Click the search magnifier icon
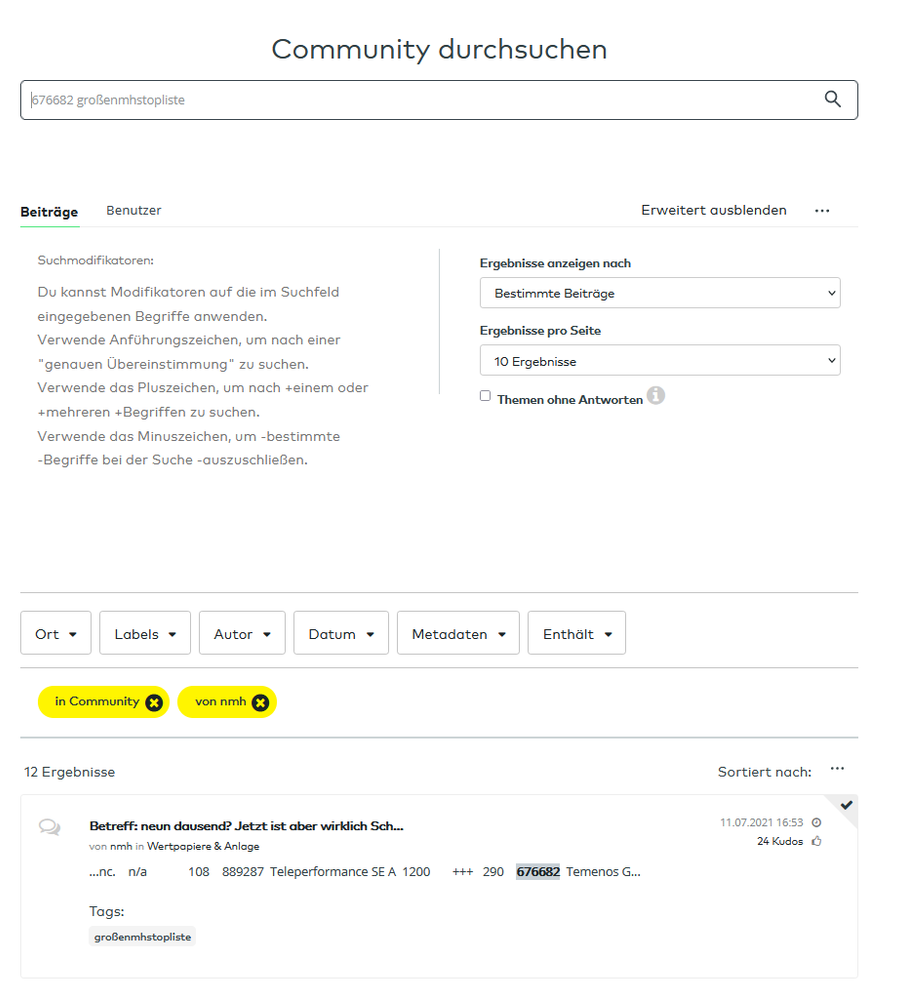 pyautogui.click(x=833, y=99)
